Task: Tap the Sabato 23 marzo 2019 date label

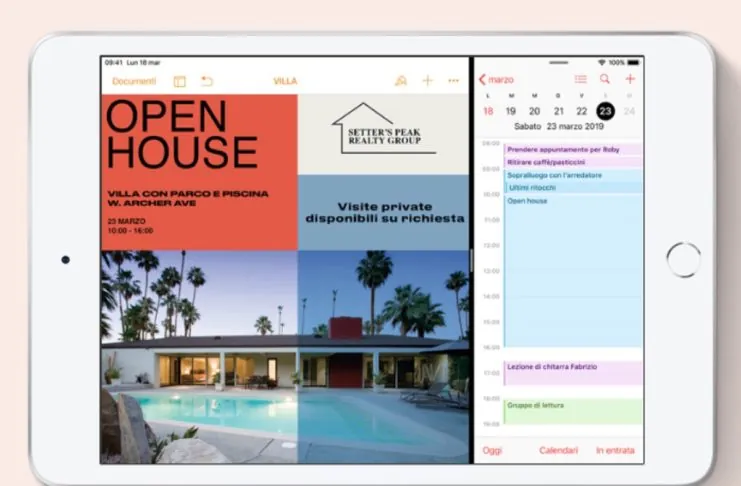Action: tap(559, 127)
